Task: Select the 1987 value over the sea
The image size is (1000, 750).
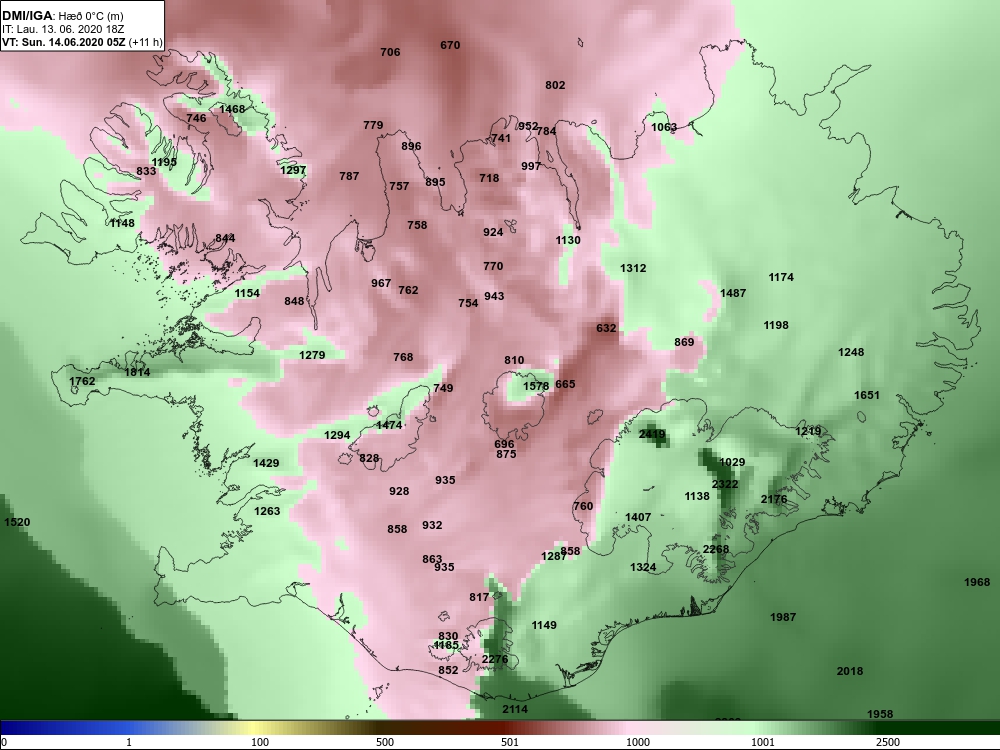Action: pos(783,617)
